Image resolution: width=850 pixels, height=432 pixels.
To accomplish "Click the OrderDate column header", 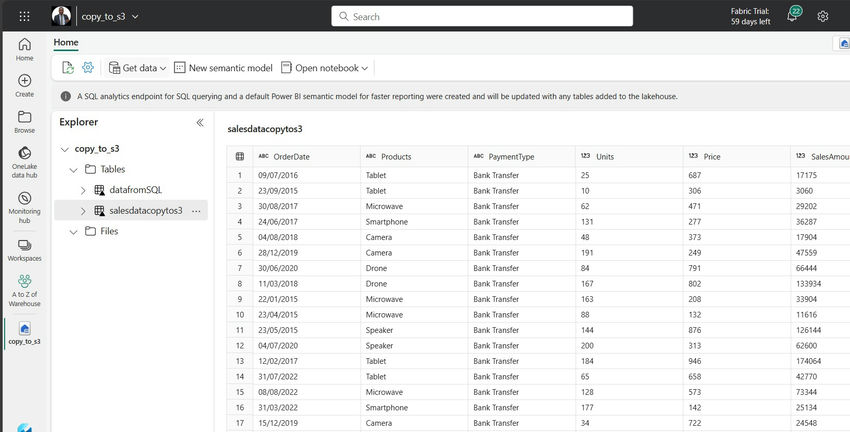I will click(306, 157).
